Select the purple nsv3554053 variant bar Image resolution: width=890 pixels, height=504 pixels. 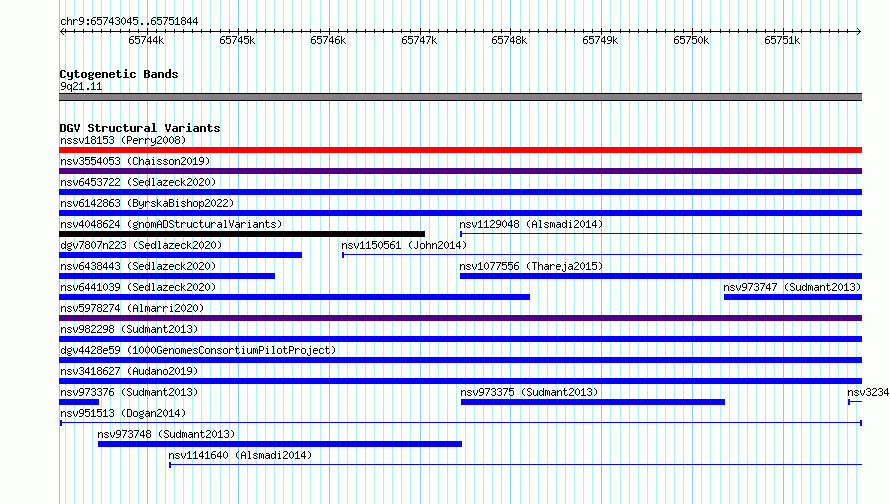pyautogui.click(x=460, y=171)
